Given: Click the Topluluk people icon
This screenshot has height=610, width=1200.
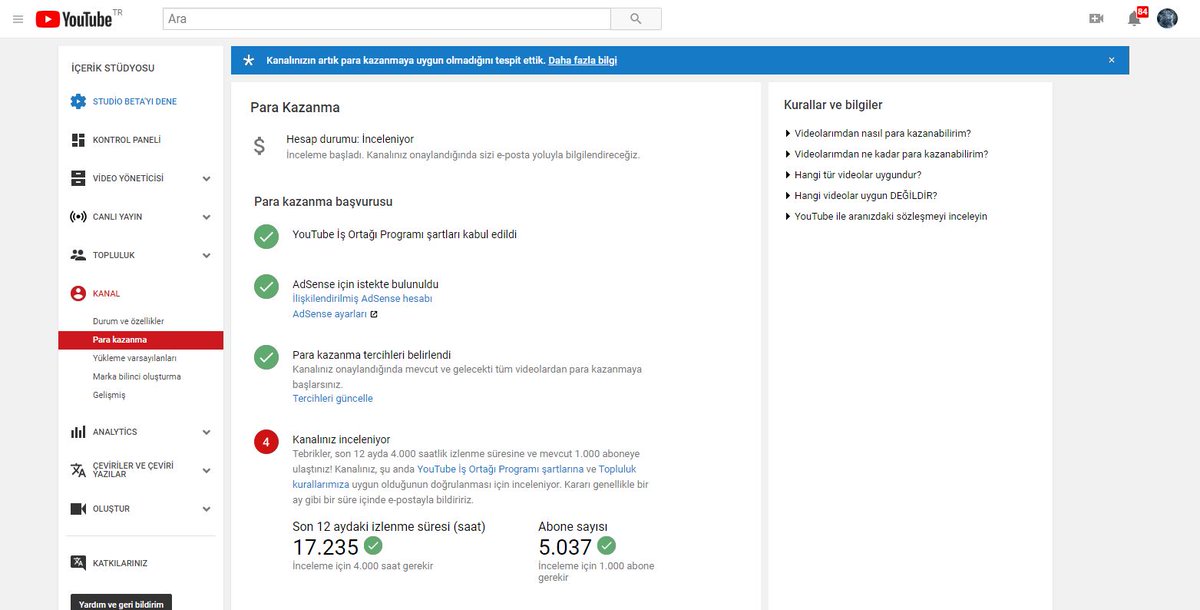Looking at the screenshot, I should 78,255.
